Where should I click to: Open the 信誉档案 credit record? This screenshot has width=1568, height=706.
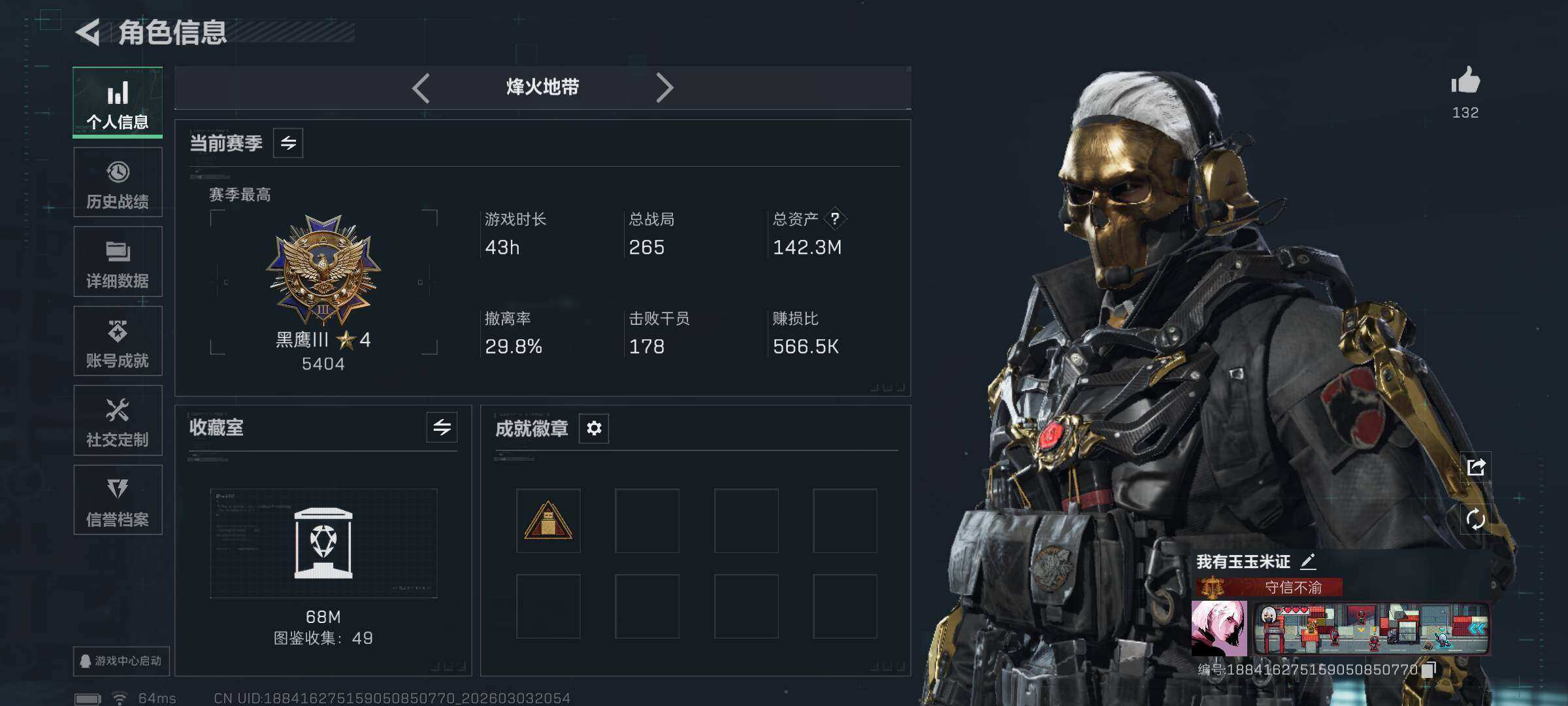coord(118,500)
